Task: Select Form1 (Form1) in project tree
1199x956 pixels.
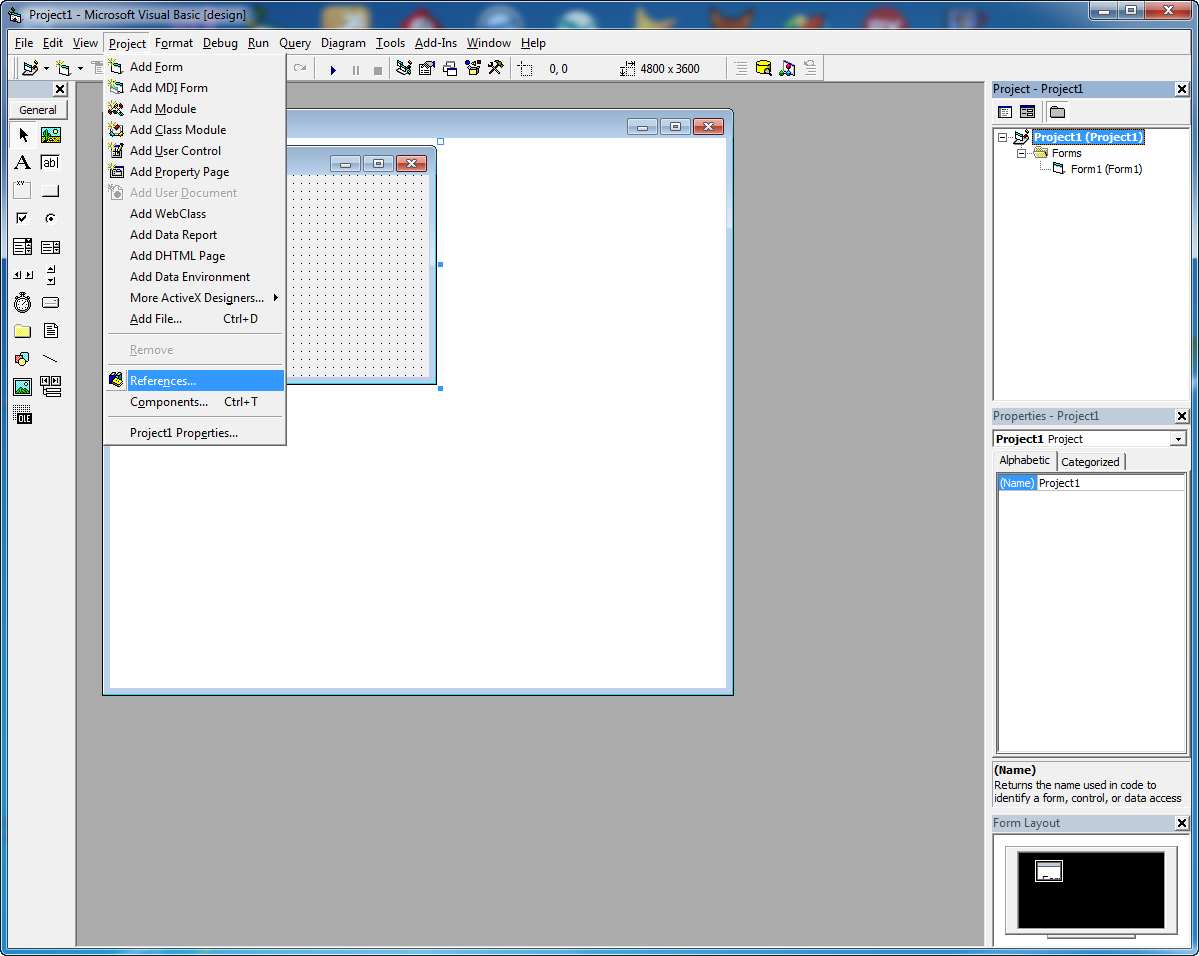Action: pos(1106,169)
